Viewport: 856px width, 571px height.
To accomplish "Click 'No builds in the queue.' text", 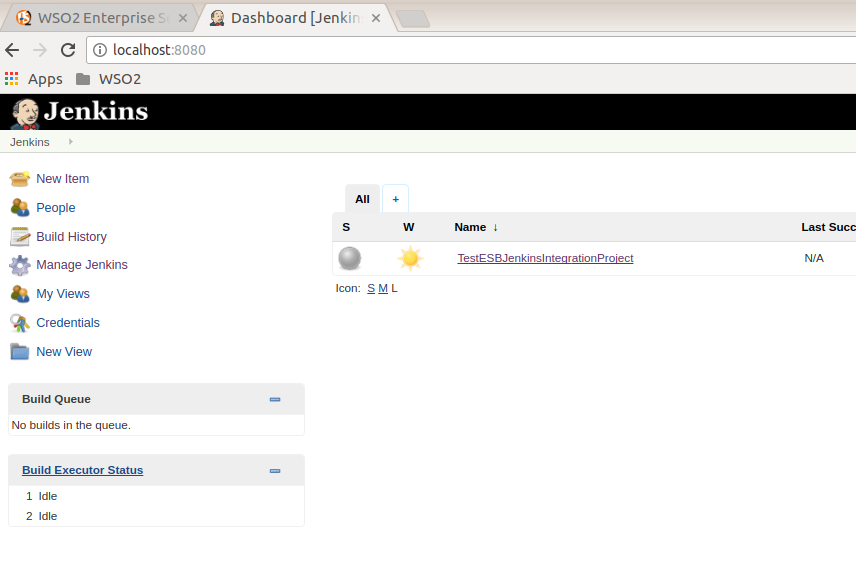I will pos(71,425).
